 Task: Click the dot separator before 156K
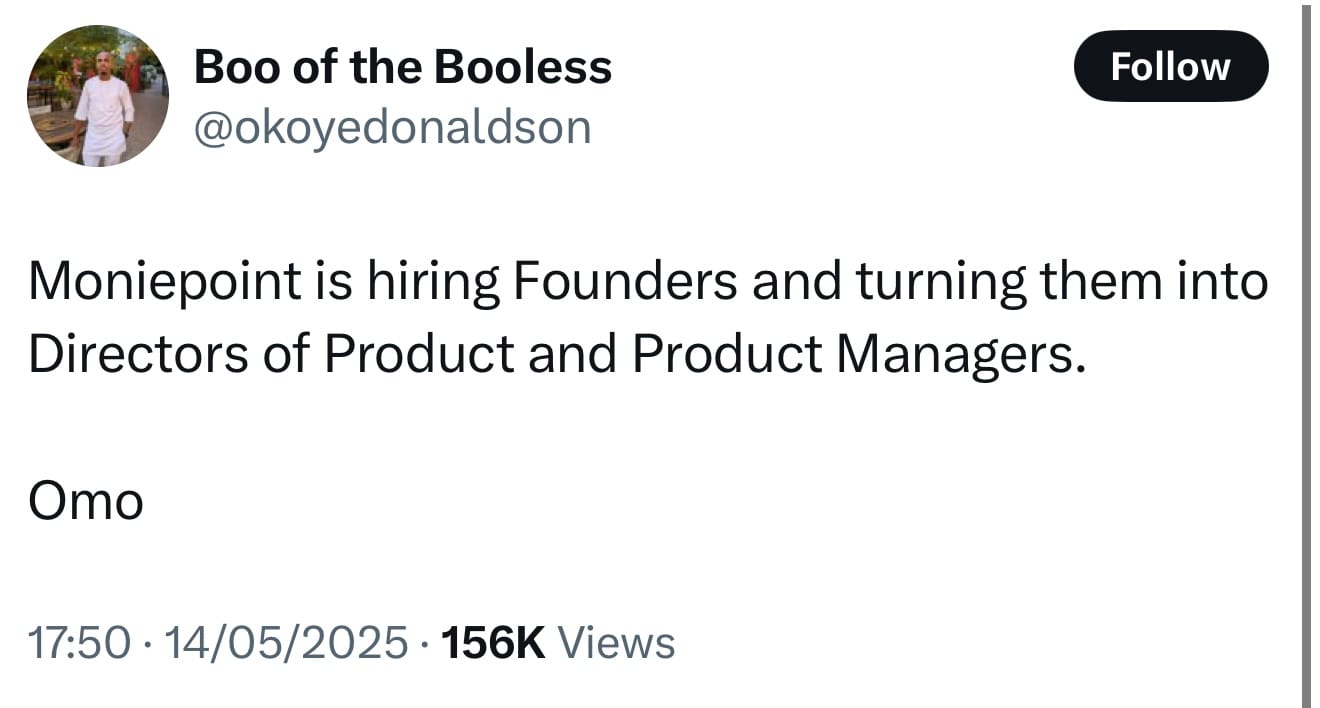point(424,643)
